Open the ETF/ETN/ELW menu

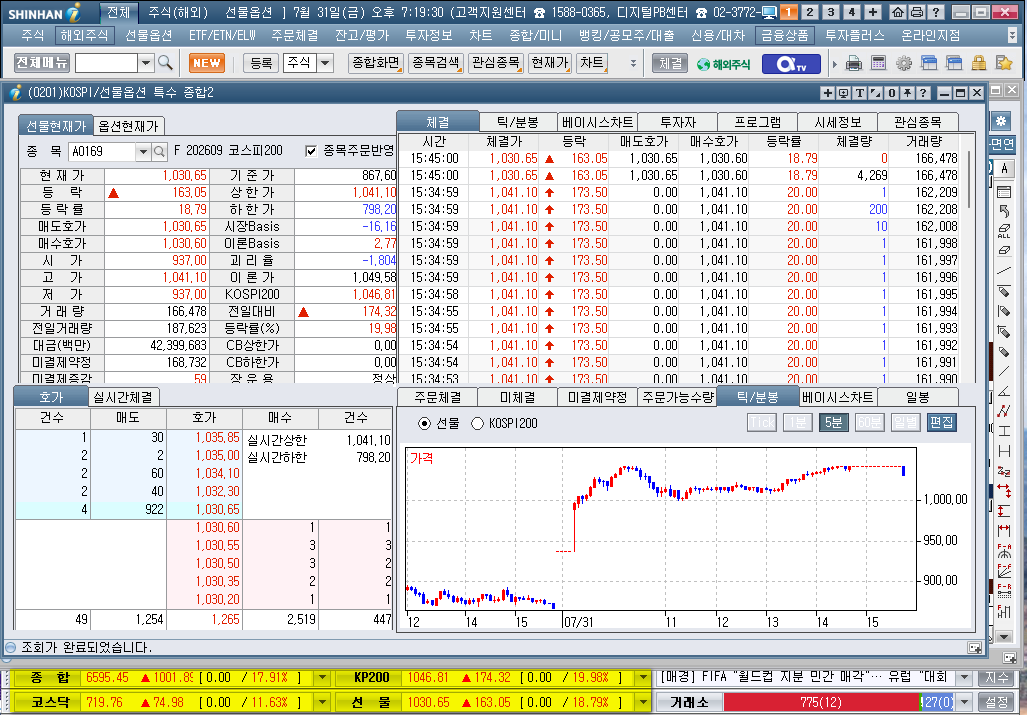222,35
